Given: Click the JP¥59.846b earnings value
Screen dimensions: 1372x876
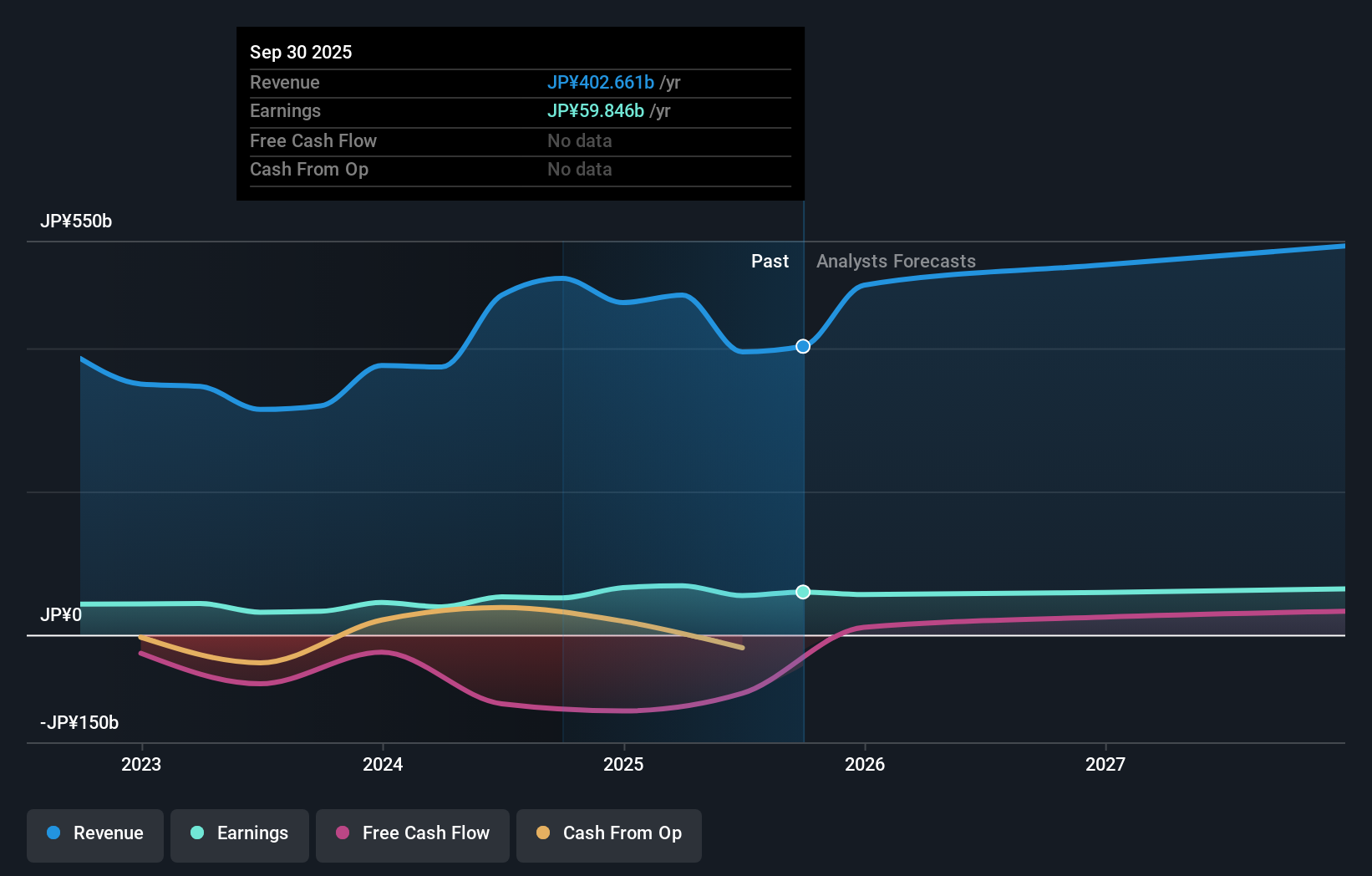Looking at the screenshot, I should point(596,110).
